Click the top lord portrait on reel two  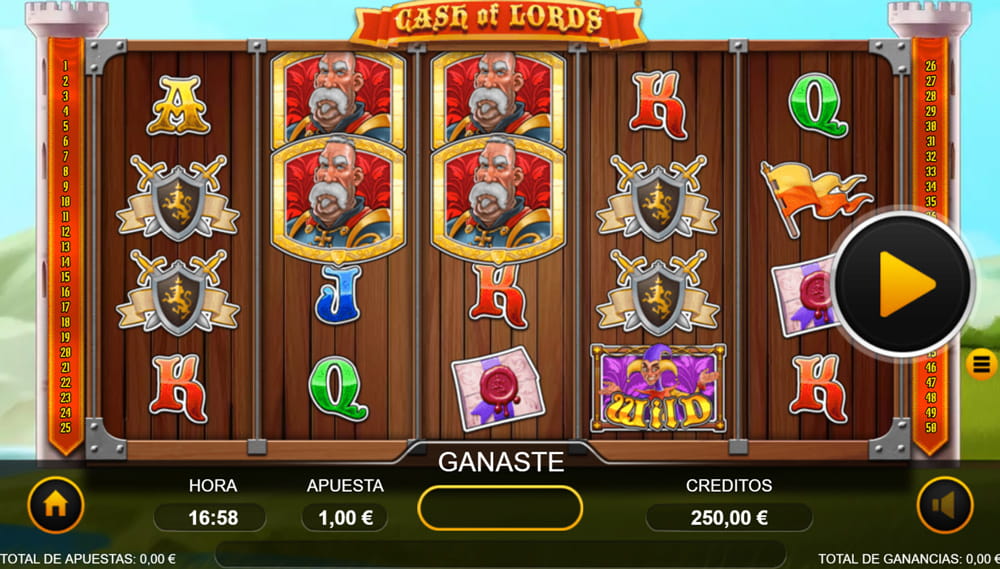click(x=338, y=100)
